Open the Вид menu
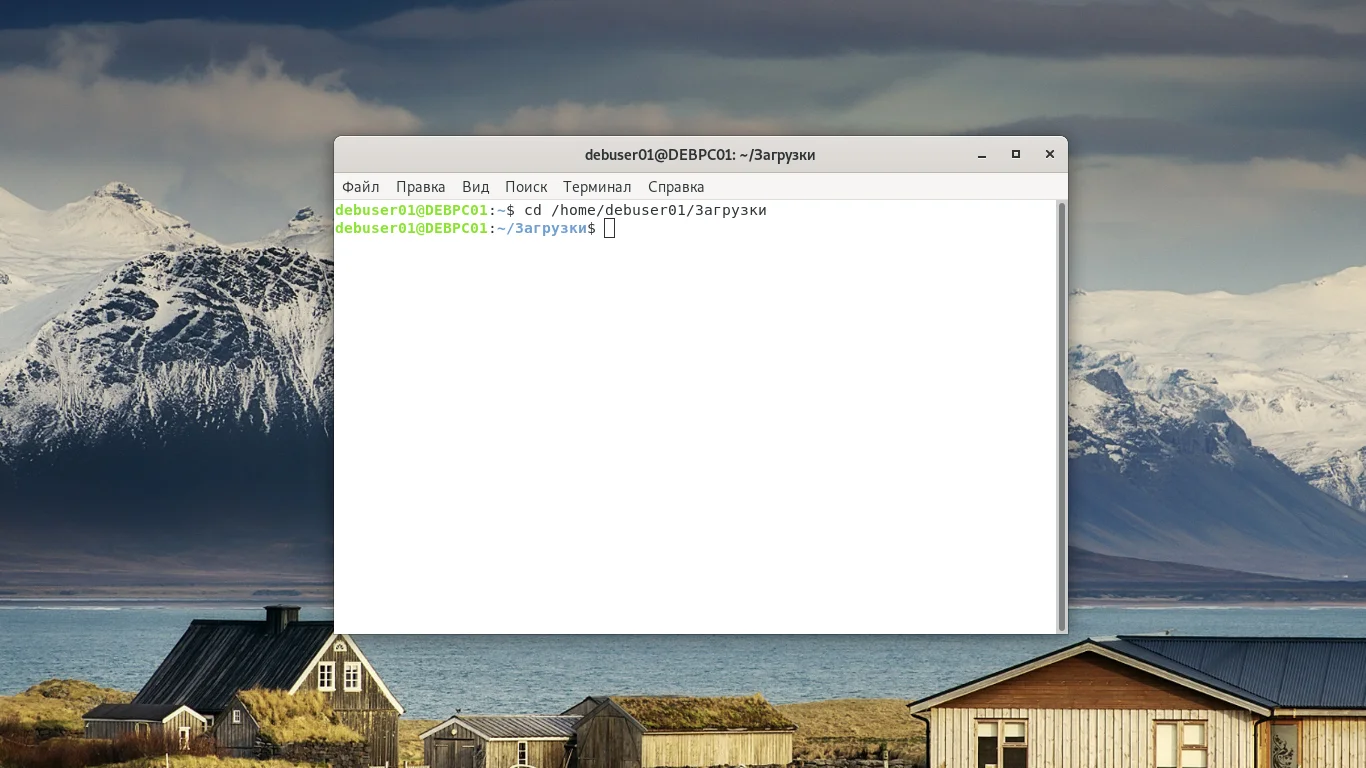1366x768 pixels. tap(475, 187)
